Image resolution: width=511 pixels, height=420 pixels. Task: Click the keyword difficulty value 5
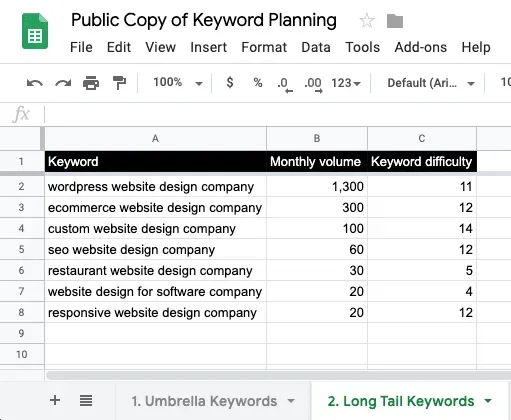coord(422,270)
